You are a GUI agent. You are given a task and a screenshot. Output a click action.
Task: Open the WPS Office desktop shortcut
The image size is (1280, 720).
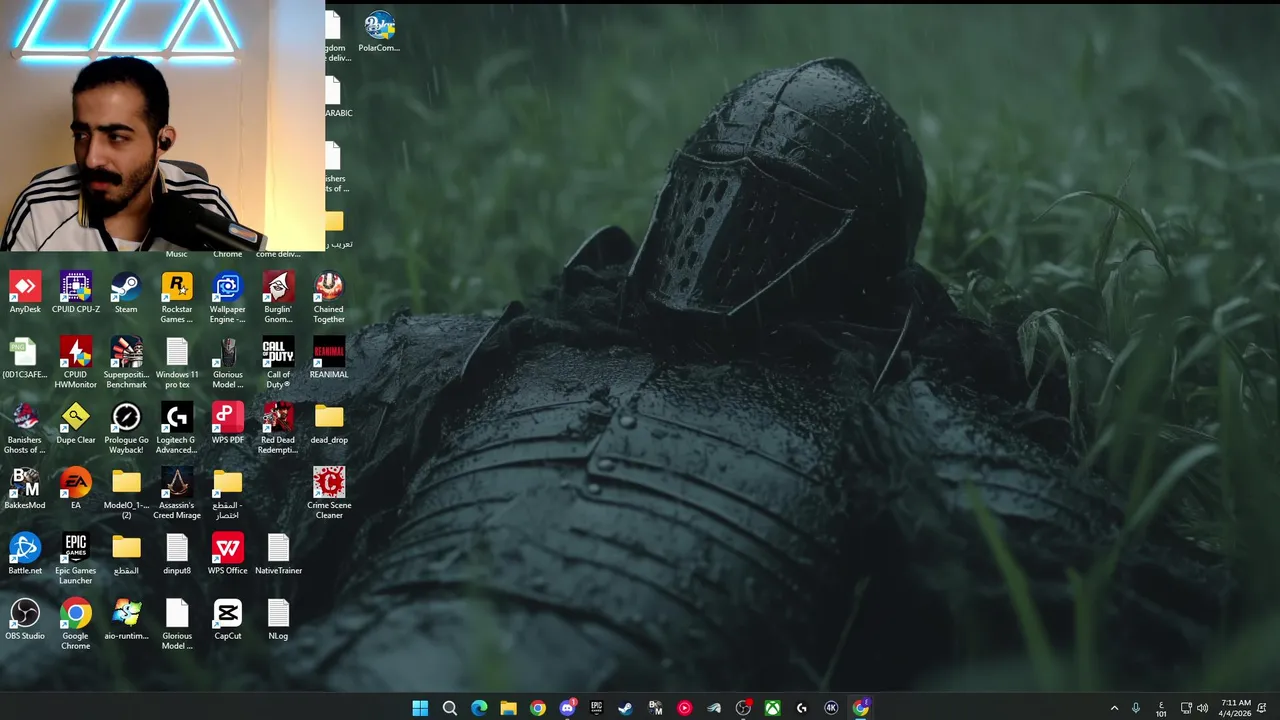click(x=227, y=553)
